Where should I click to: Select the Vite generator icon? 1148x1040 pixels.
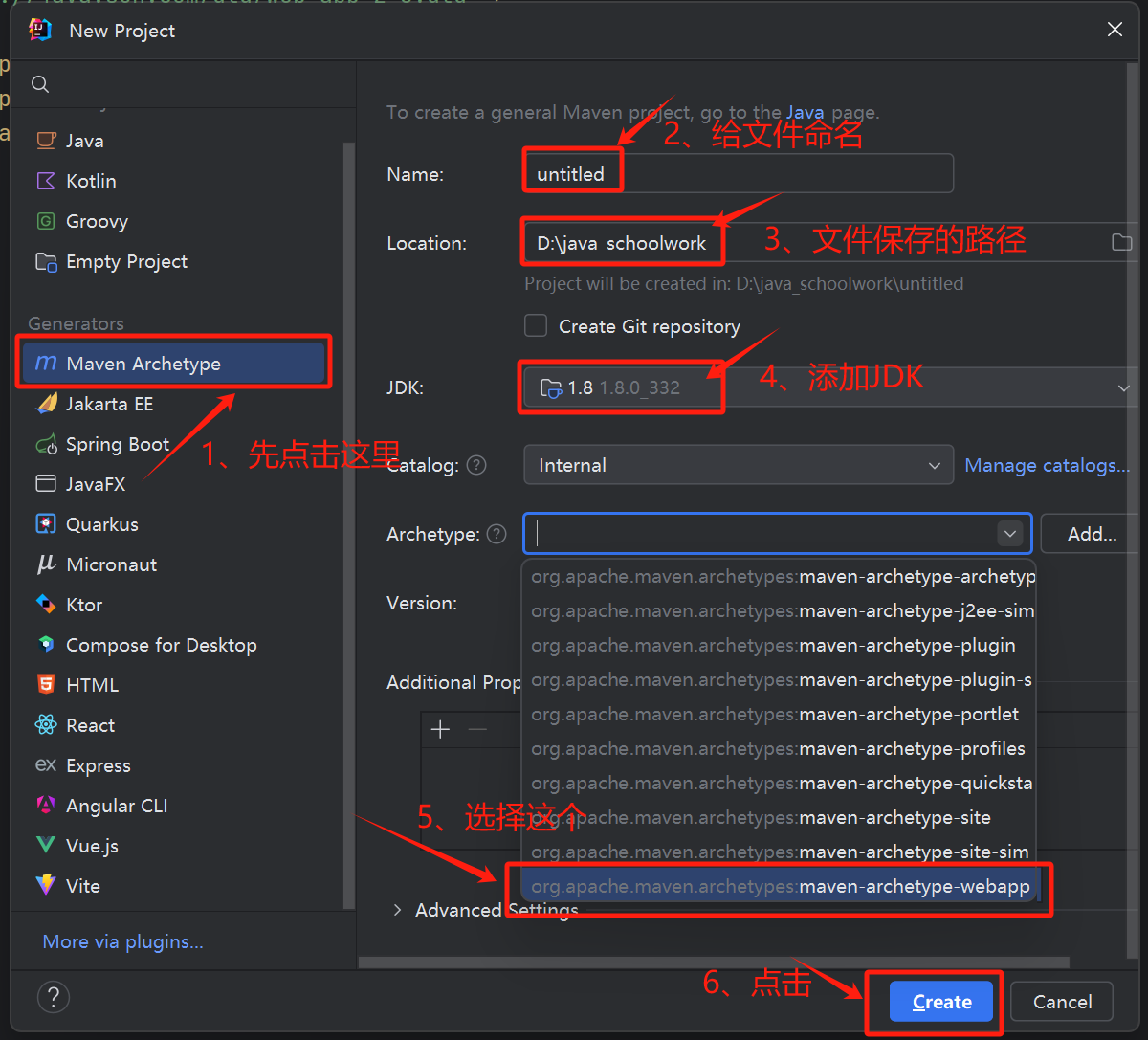[46, 886]
